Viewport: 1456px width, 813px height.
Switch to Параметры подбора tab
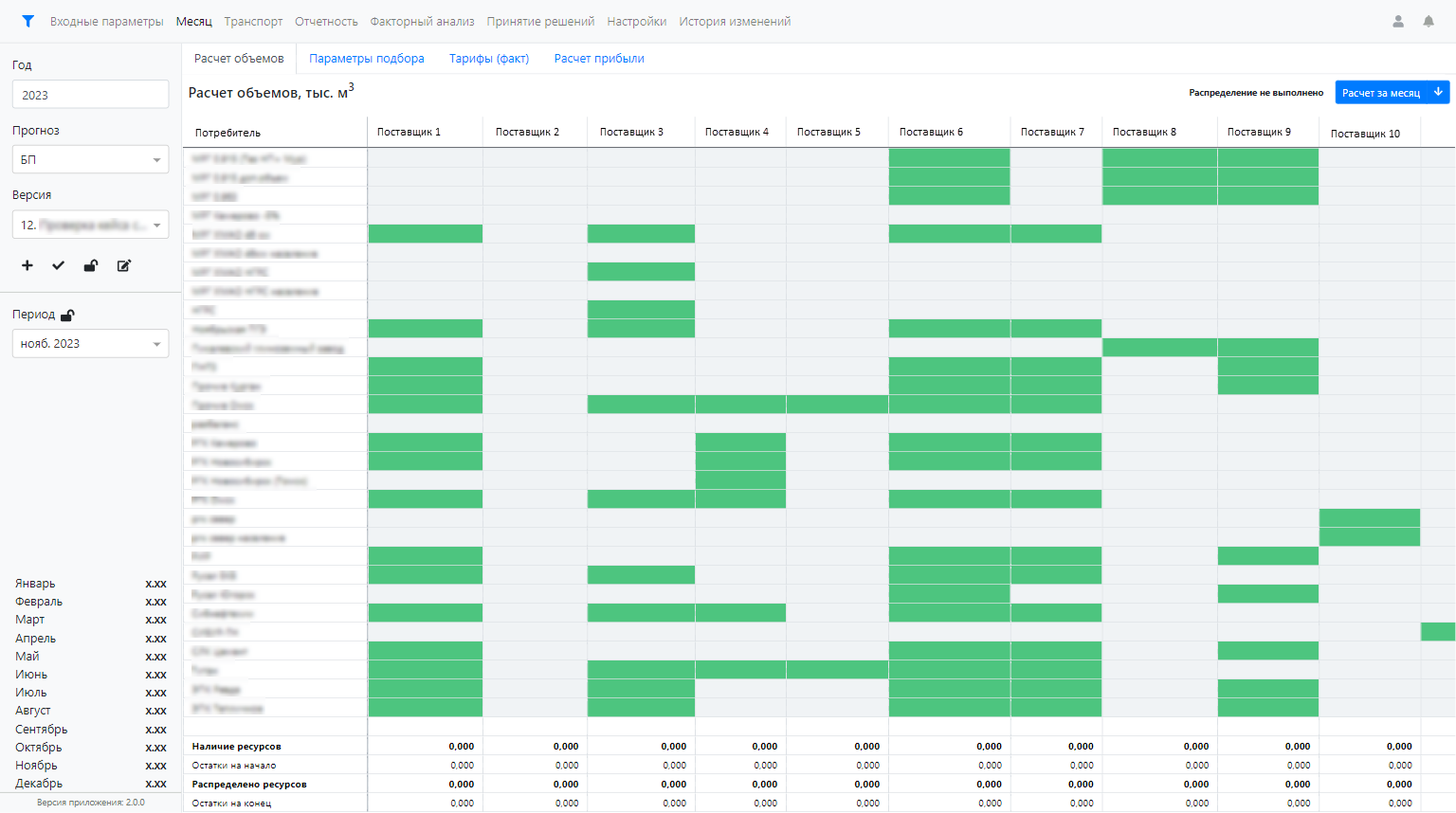click(x=367, y=58)
